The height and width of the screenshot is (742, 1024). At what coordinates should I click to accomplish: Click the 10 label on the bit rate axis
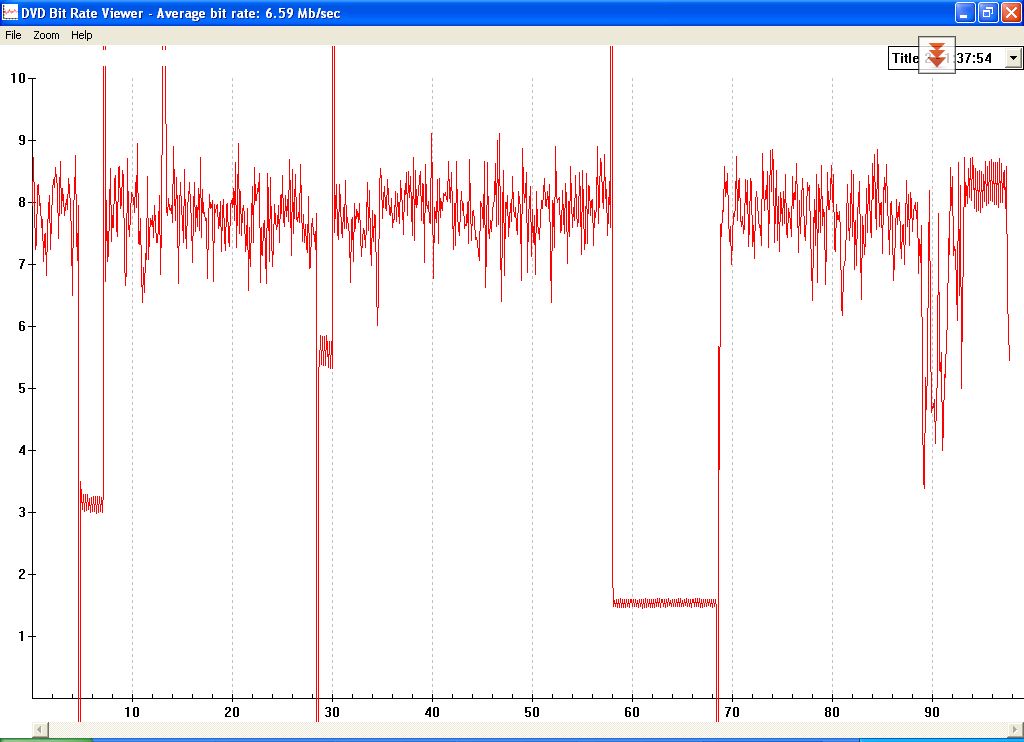(x=17, y=78)
